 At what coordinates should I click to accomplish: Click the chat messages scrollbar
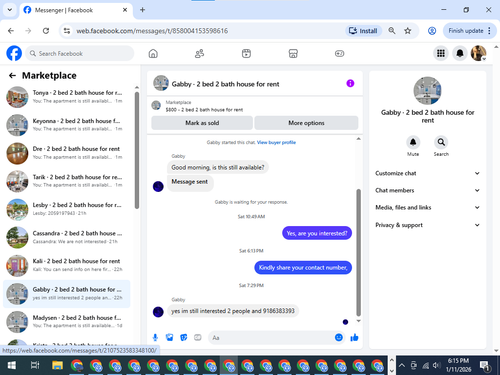coord(358,252)
